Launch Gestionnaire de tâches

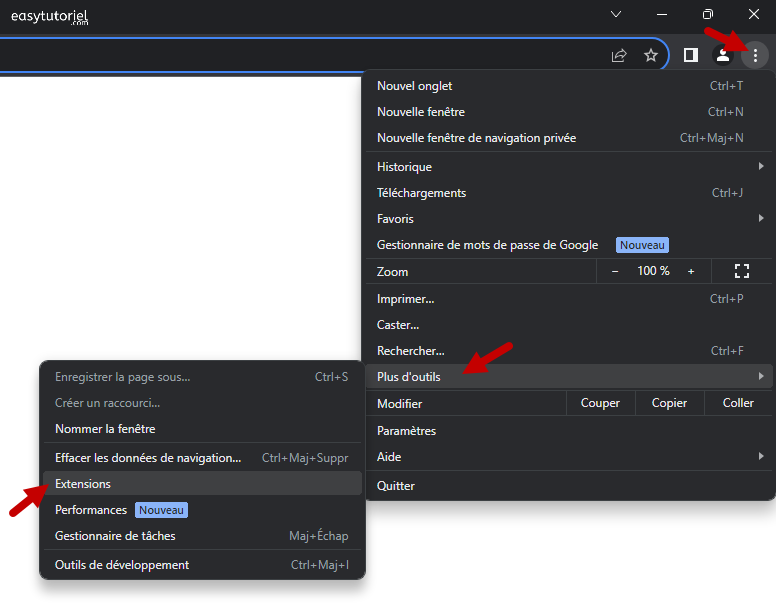[202, 536]
